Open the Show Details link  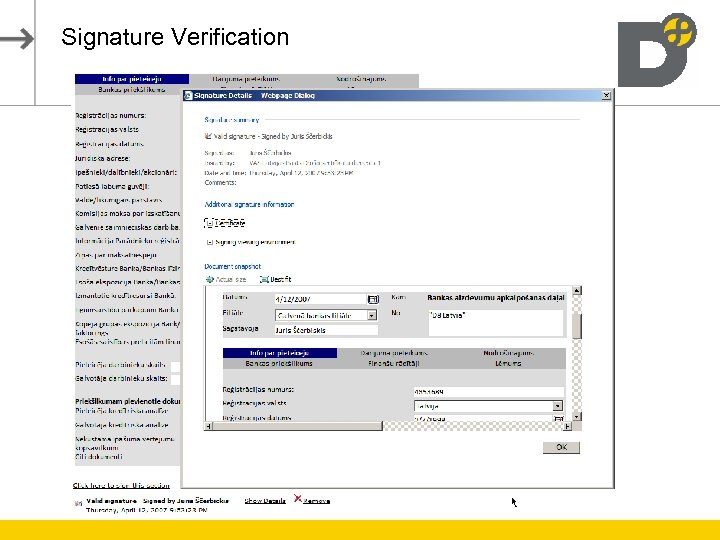tap(265, 501)
